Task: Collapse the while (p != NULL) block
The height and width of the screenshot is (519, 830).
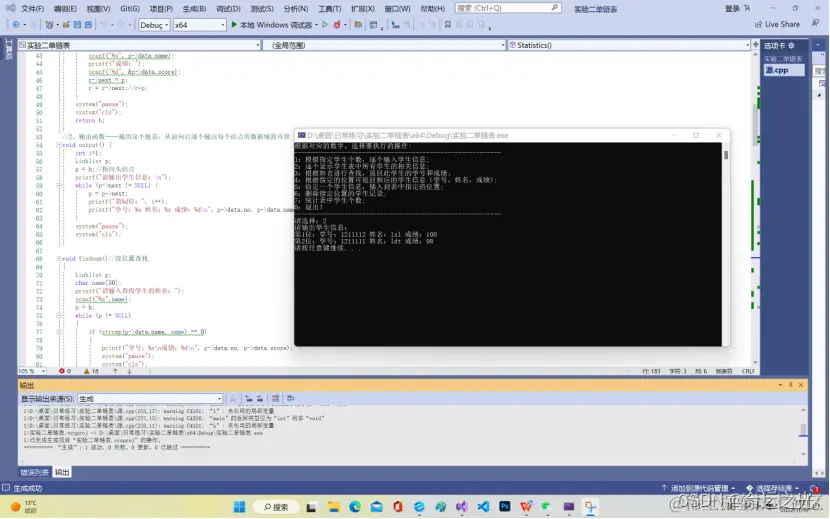Action: 59,315
